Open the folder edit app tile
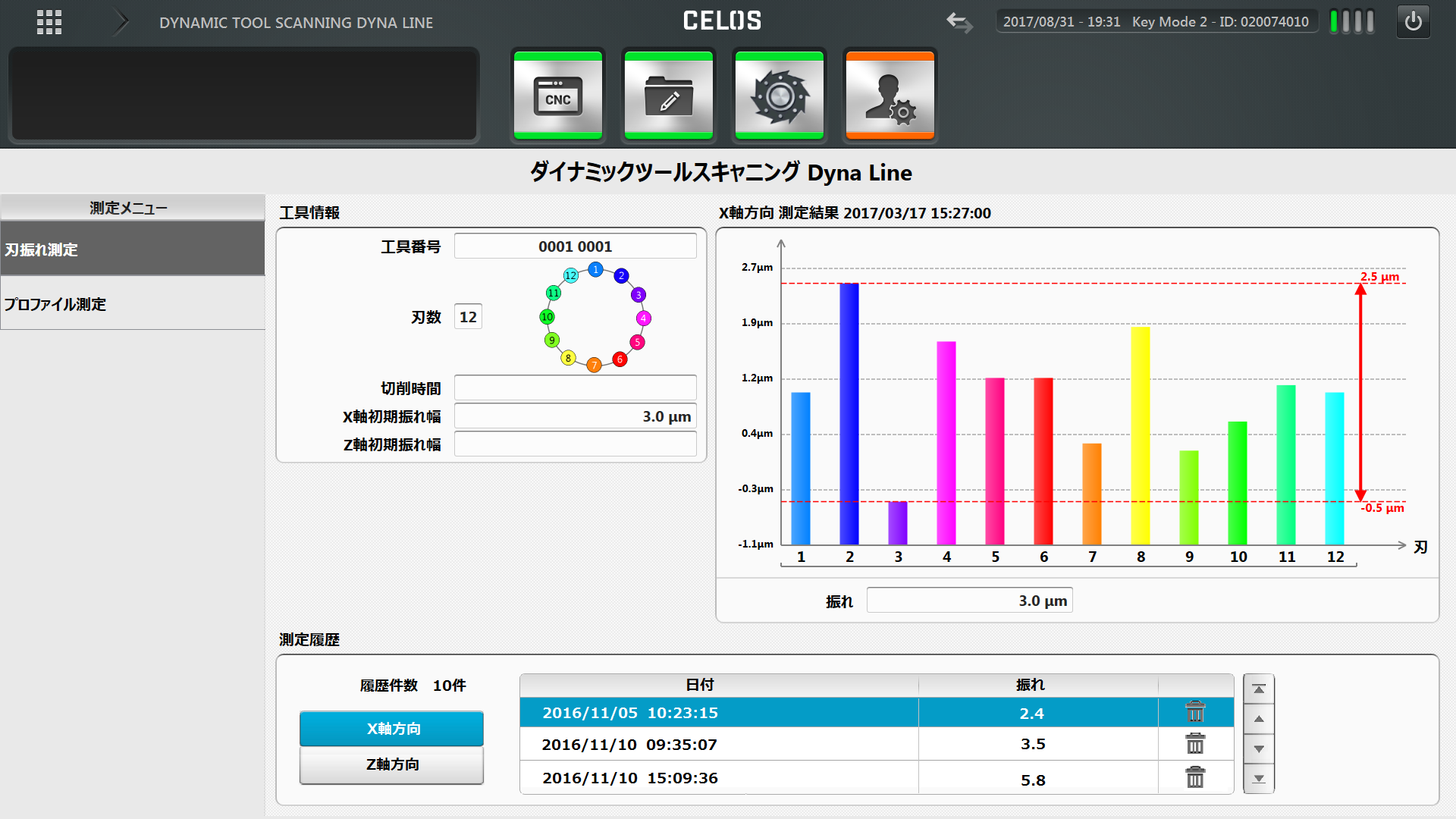The width and height of the screenshot is (1456, 819). coord(669,96)
